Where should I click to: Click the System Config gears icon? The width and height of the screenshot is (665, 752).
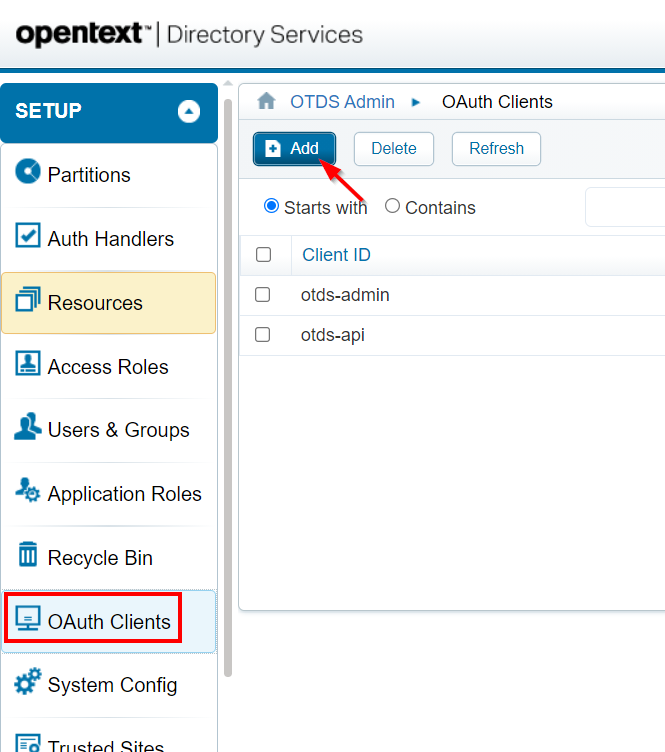[x=28, y=683]
